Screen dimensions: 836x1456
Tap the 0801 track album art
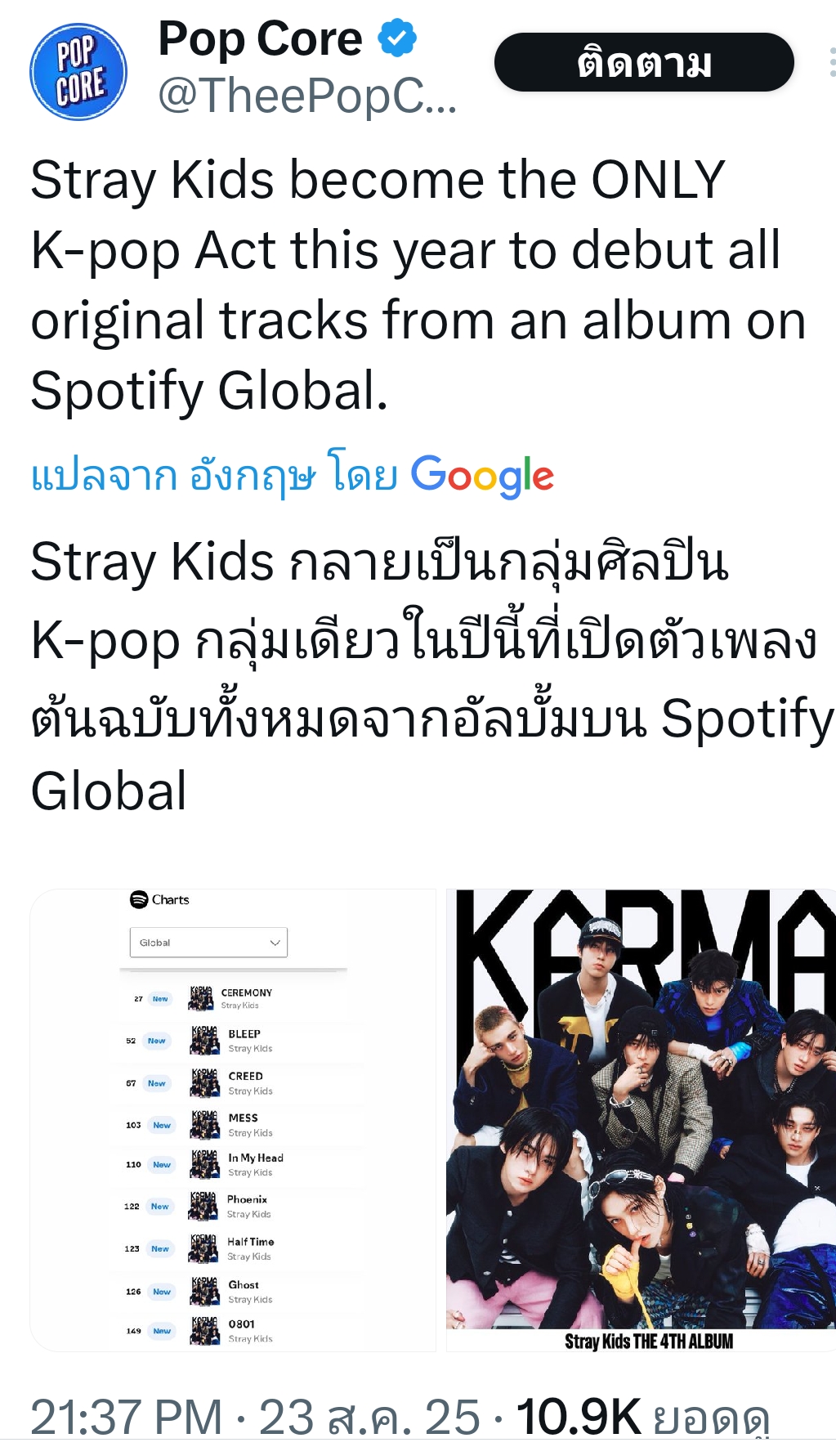point(205,1330)
